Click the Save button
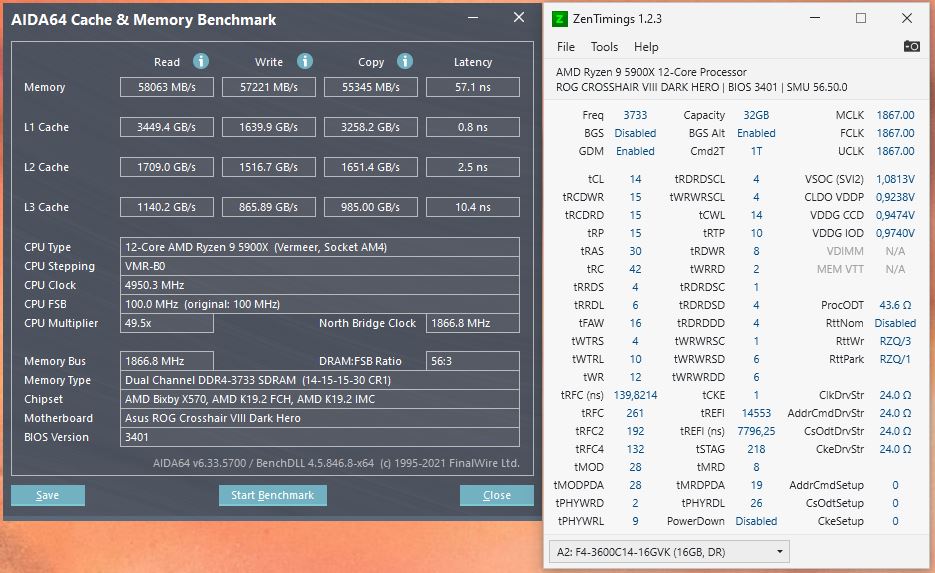935x573 pixels. tap(48, 495)
